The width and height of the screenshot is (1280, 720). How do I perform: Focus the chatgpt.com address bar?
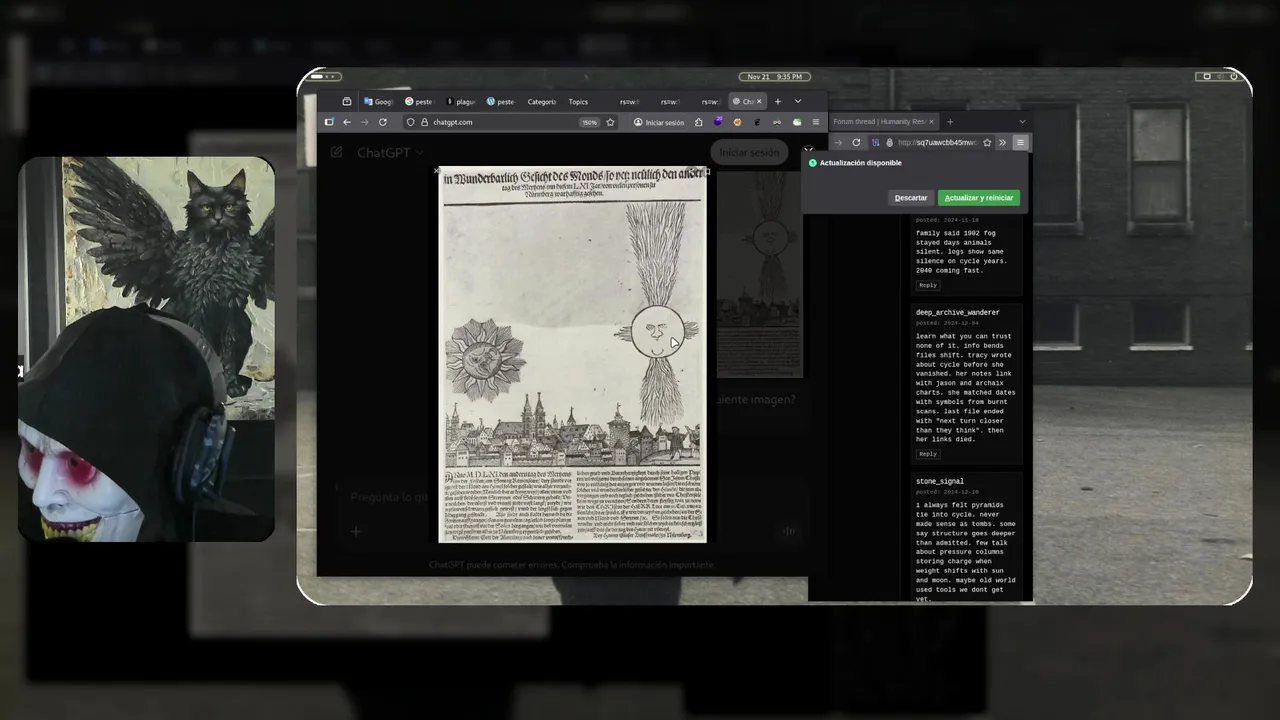click(x=510, y=122)
